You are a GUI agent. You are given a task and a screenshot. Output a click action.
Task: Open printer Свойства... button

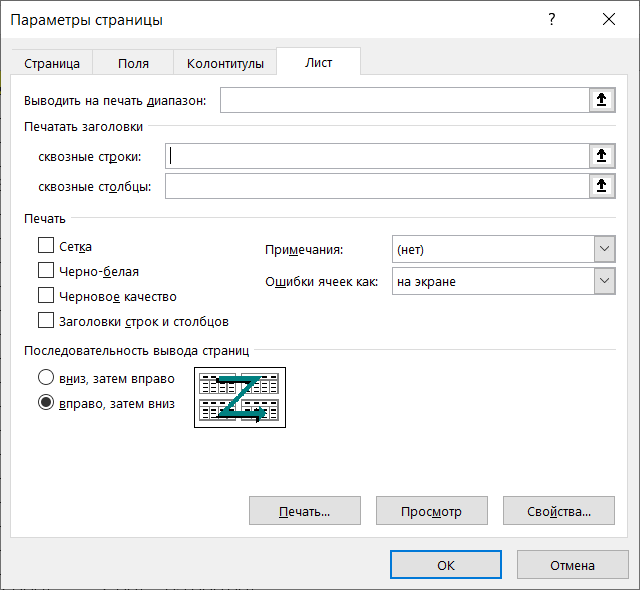pyautogui.click(x=559, y=511)
